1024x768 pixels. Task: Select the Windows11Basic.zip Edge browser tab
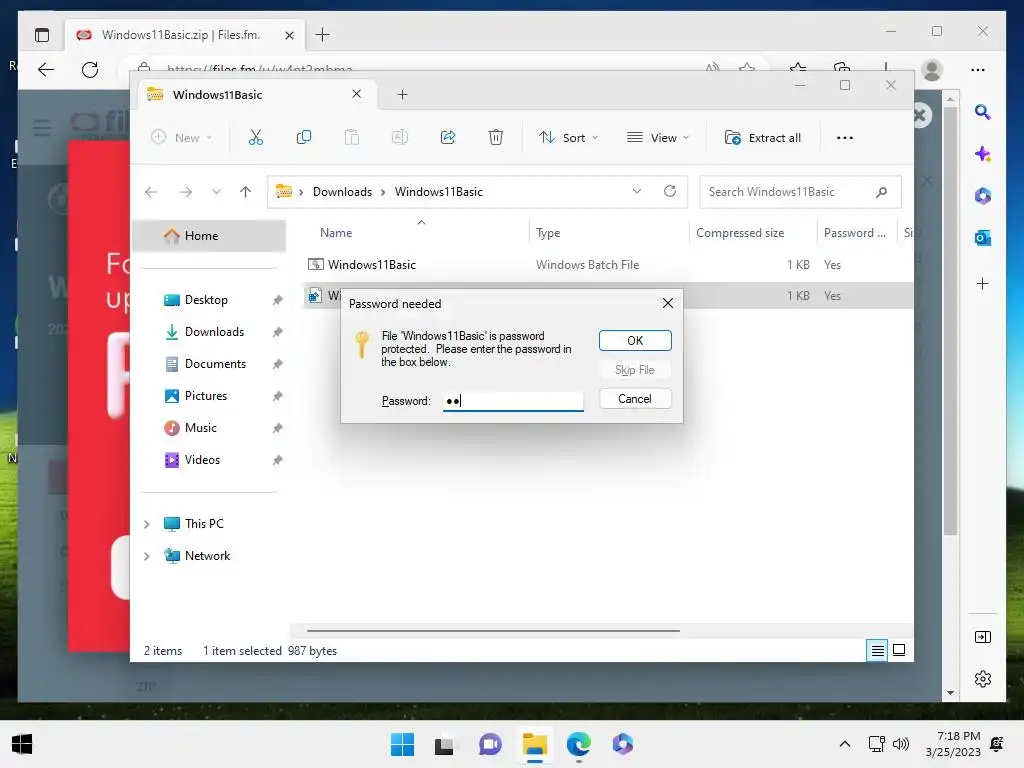[x=183, y=35]
